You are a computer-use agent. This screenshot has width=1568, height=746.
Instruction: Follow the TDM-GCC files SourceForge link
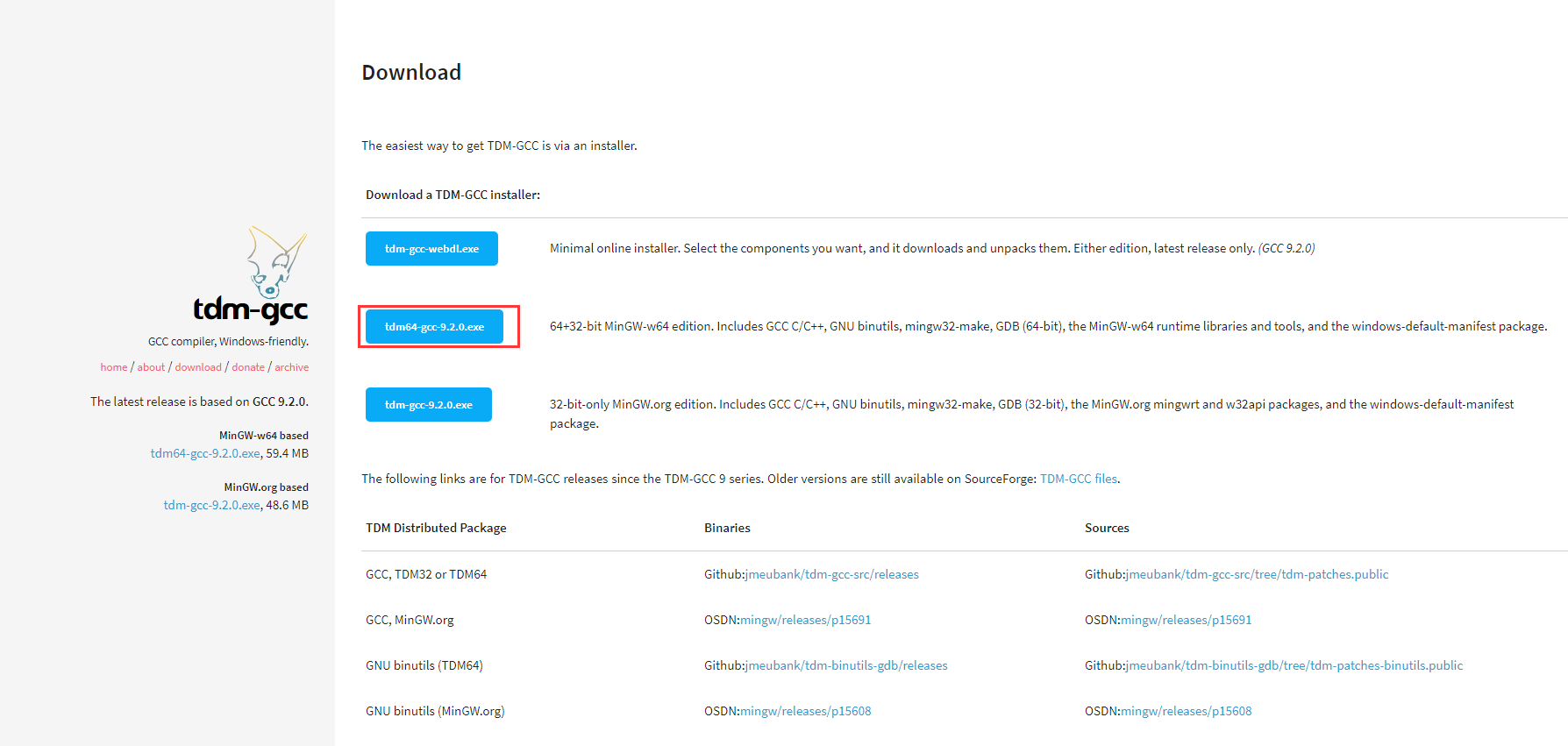pos(1079,479)
